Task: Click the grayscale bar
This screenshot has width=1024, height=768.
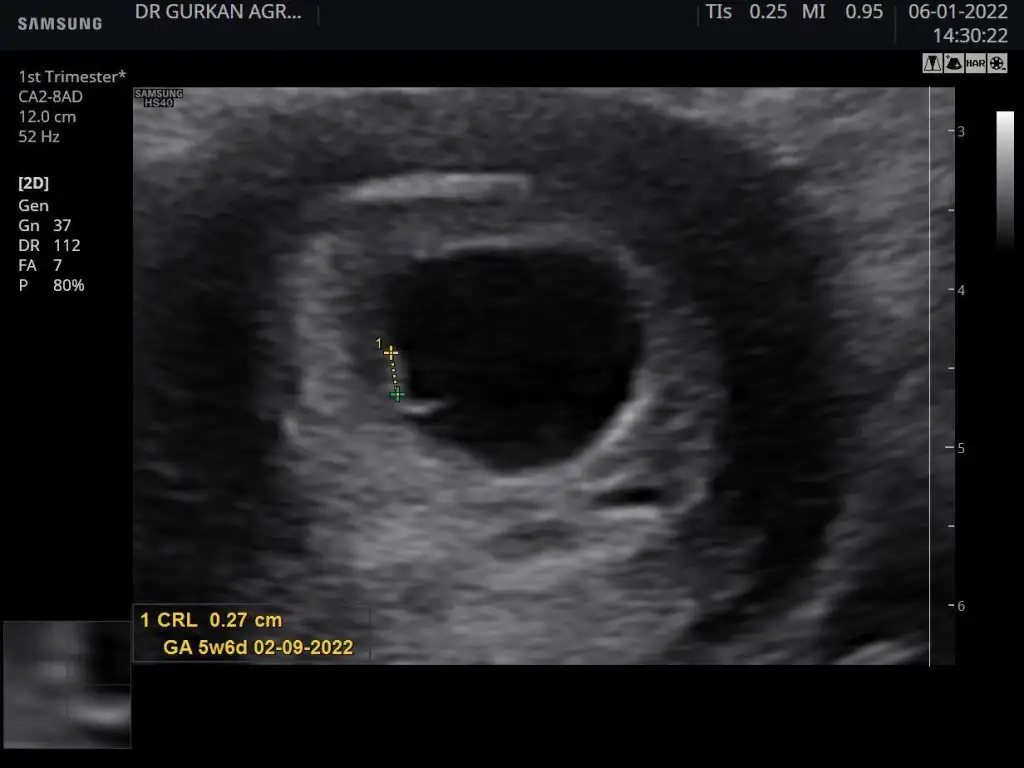Action: click(x=1005, y=178)
